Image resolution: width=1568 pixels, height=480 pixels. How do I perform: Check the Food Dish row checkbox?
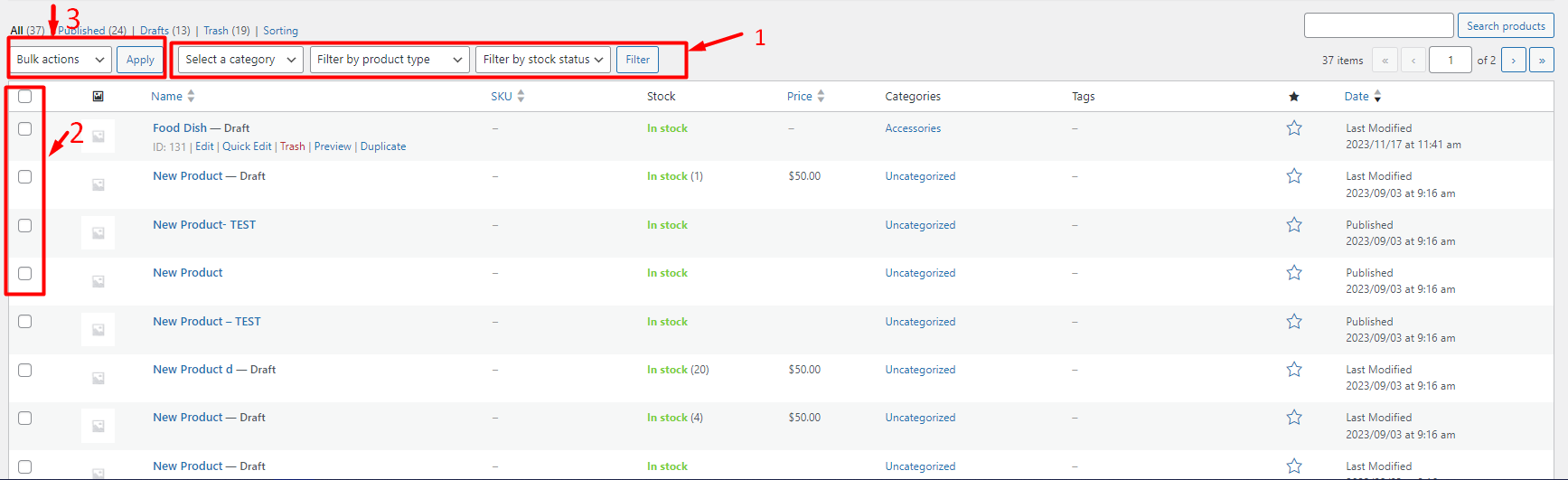tap(25, 128)
